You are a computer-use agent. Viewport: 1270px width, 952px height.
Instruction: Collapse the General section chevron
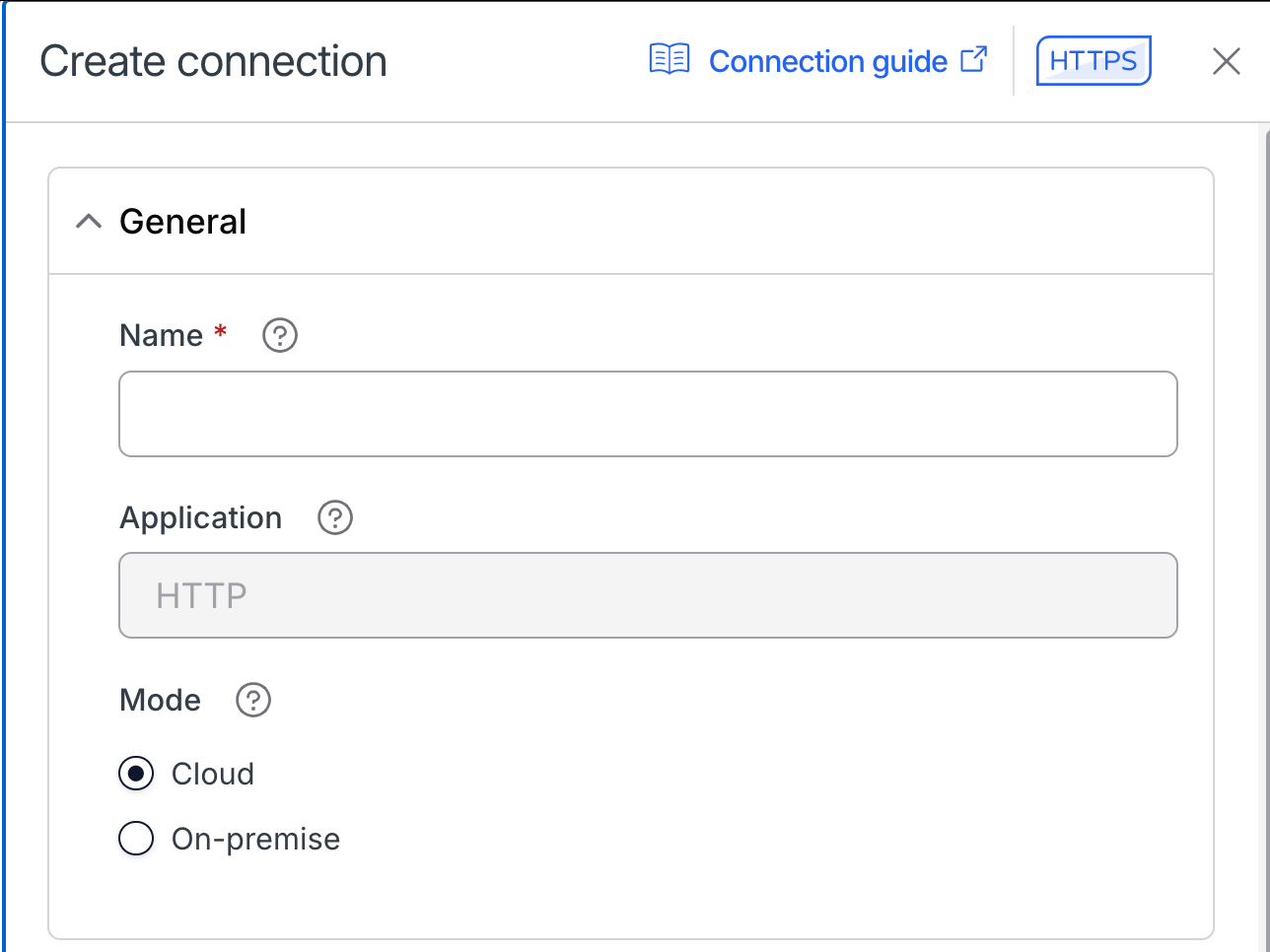89,222
